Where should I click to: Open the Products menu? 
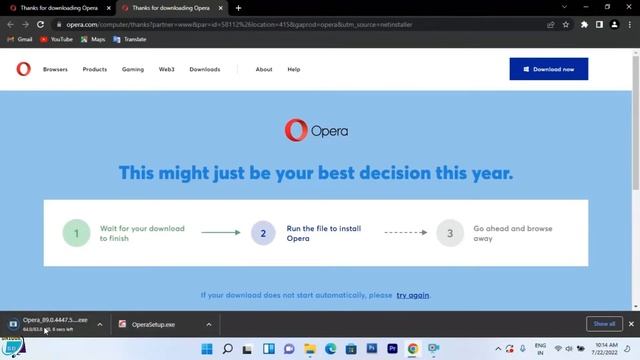pyautogui.click(x=95, y=69)
